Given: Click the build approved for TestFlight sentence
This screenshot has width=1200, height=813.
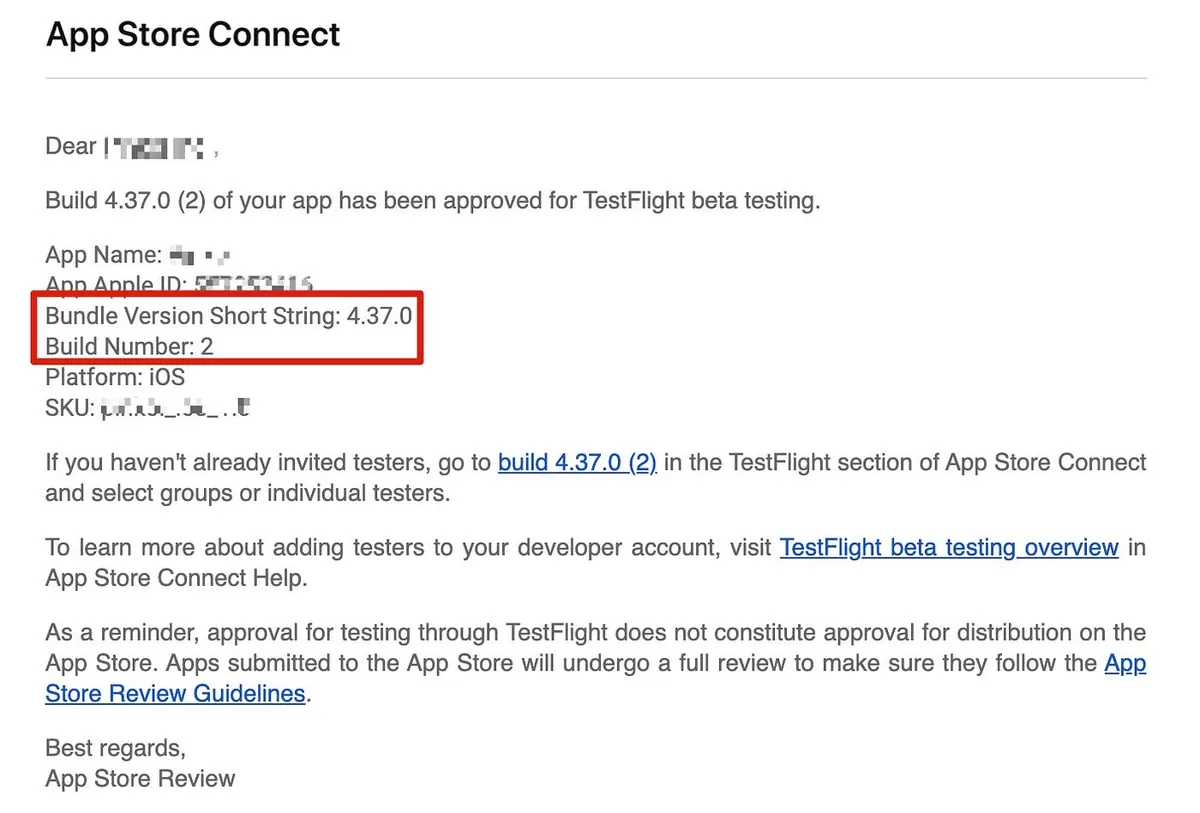Looking at the screenshot, I should [432, 200].
